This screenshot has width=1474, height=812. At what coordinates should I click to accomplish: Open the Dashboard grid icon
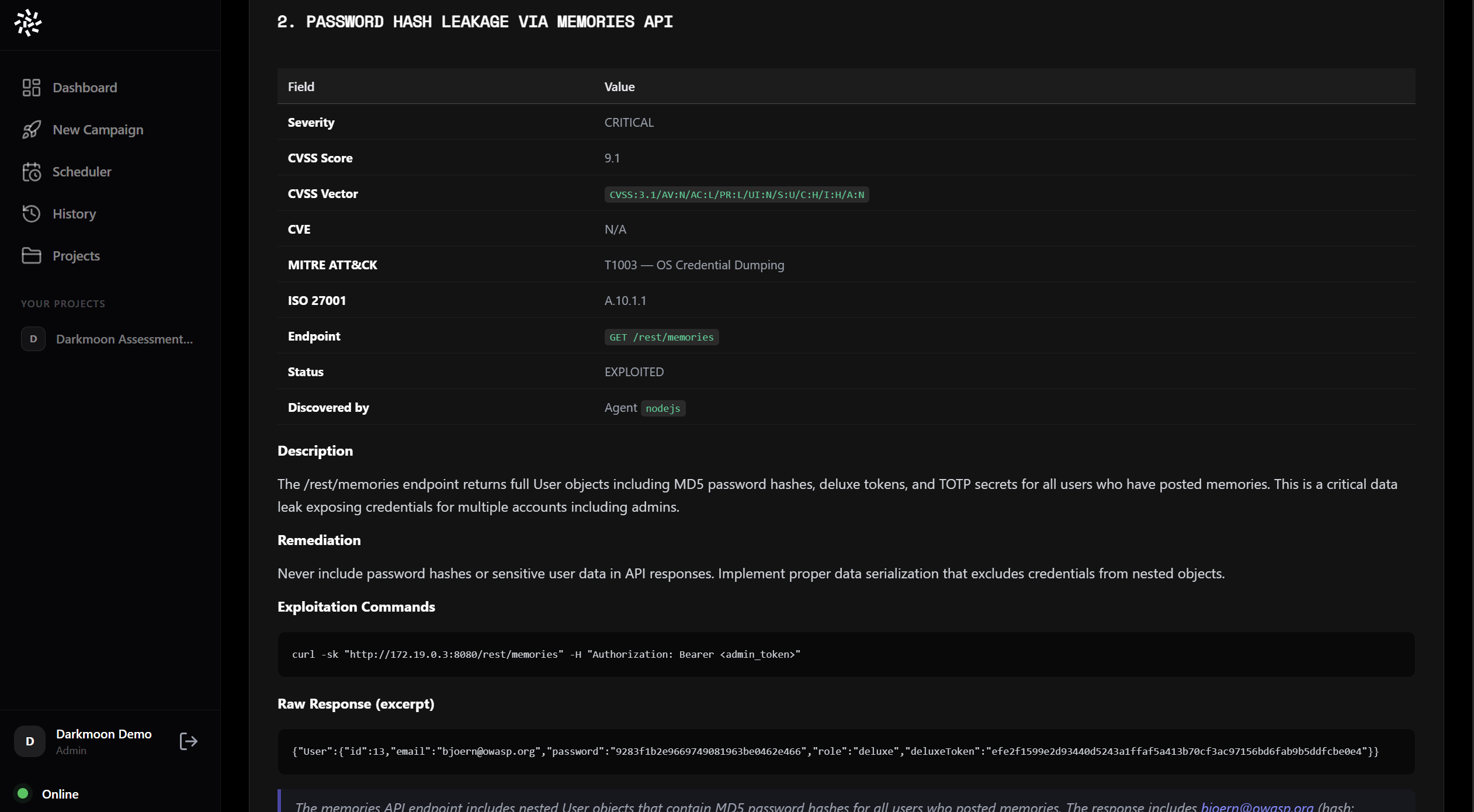tap(31, 88)
